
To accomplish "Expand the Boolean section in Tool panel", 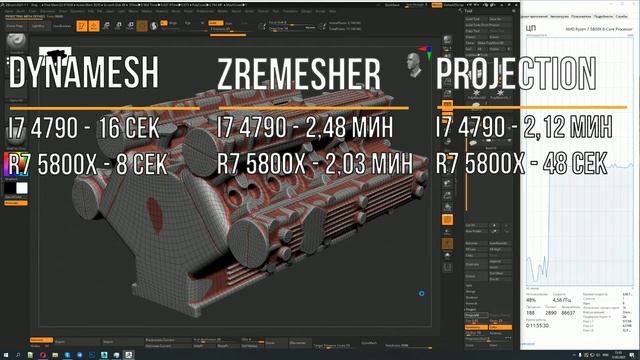I will click(472, 298).
